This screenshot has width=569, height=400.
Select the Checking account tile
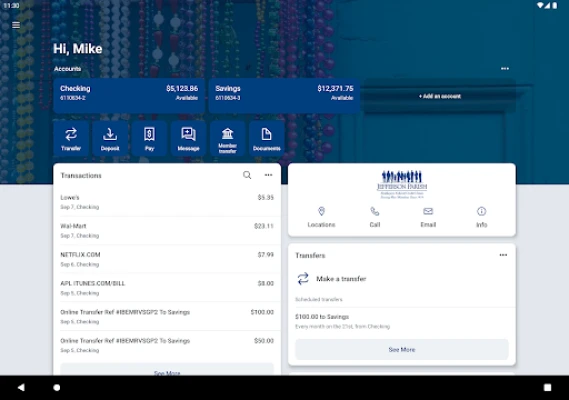click(x=129, y=96)
